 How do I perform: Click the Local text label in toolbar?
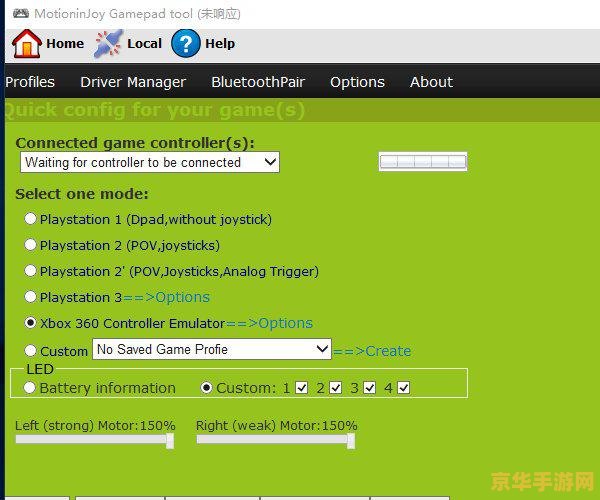coord(144,44)
